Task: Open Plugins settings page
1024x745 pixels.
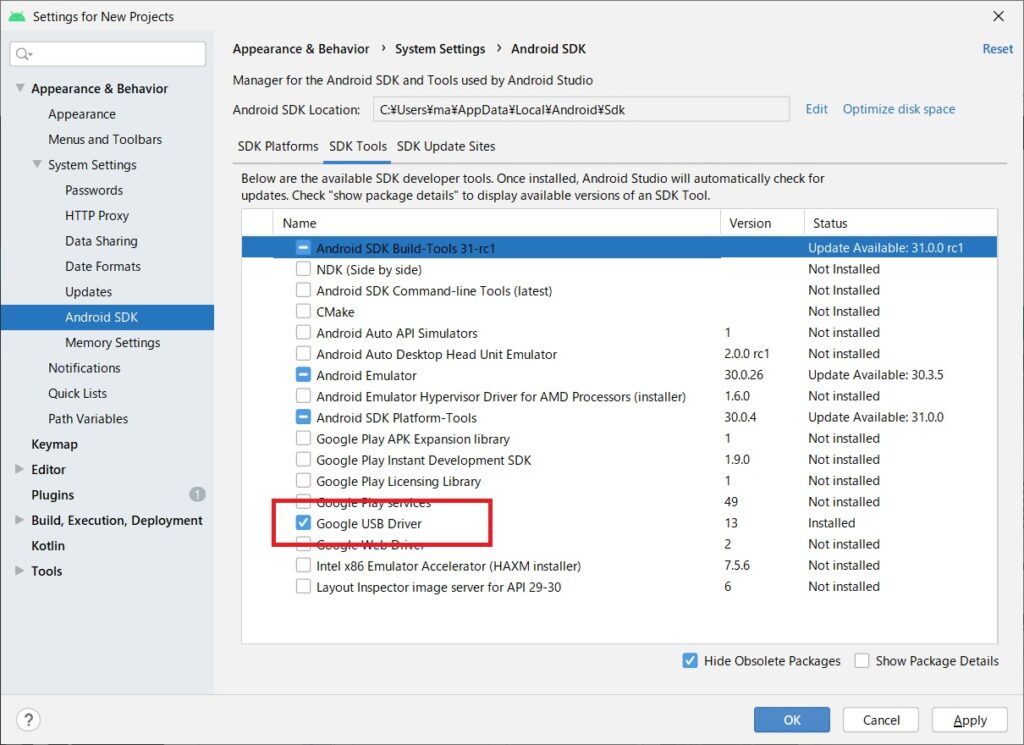Action: (52, 495)
